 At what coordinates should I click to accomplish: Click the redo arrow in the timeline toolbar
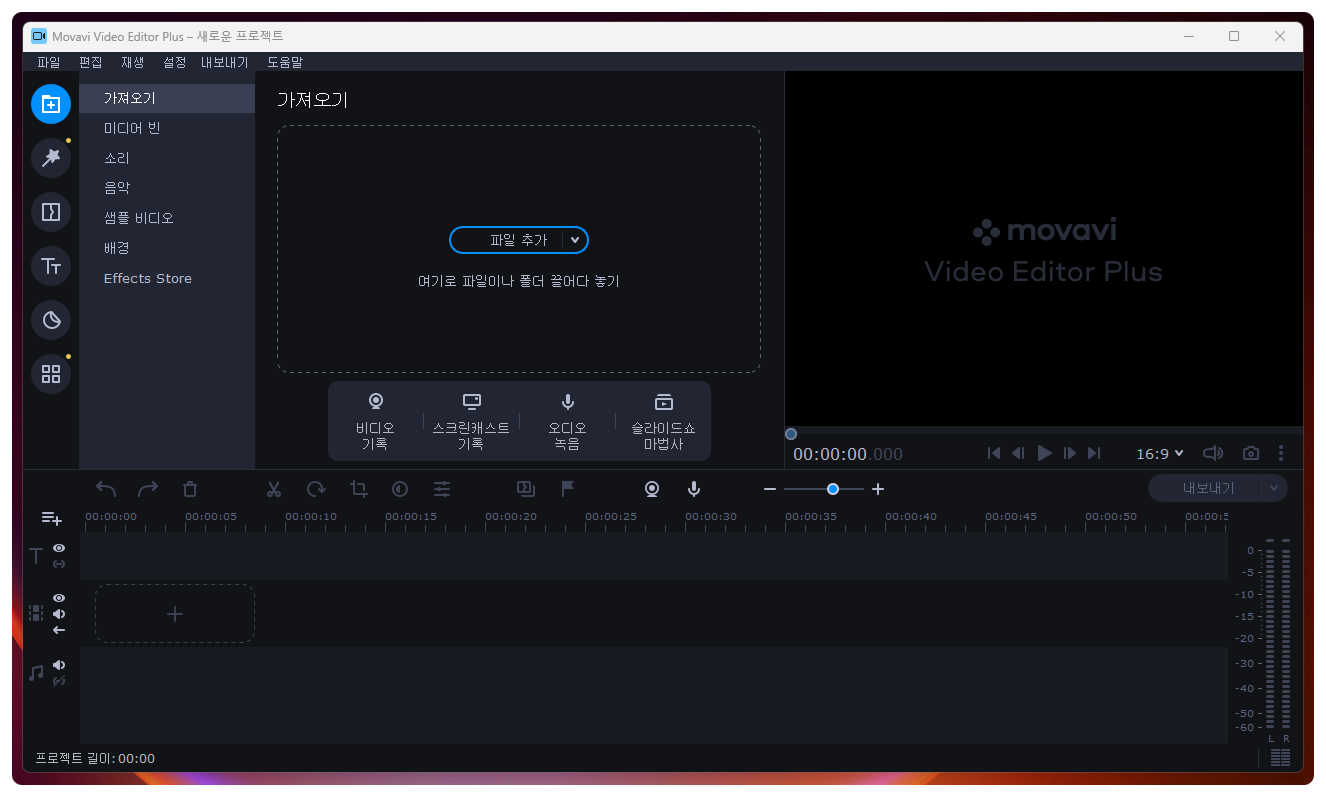click(148, 489)
